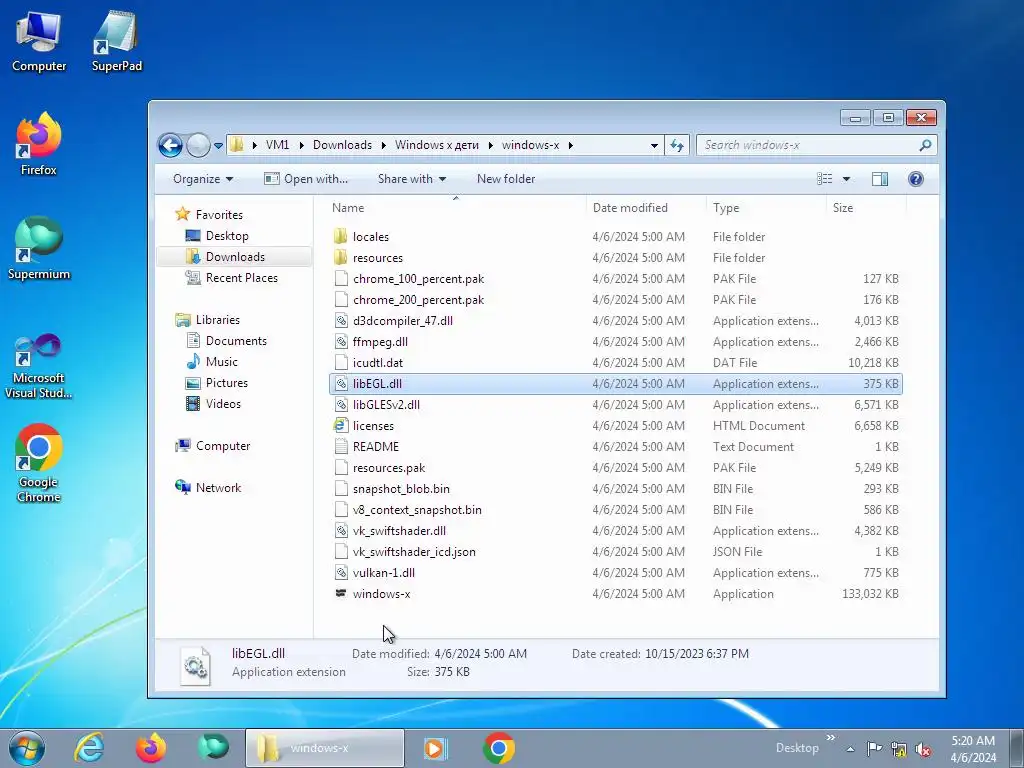Sort by Date modified column header
The height and width of the screenshot is (768, 1024).
[630, 208]
